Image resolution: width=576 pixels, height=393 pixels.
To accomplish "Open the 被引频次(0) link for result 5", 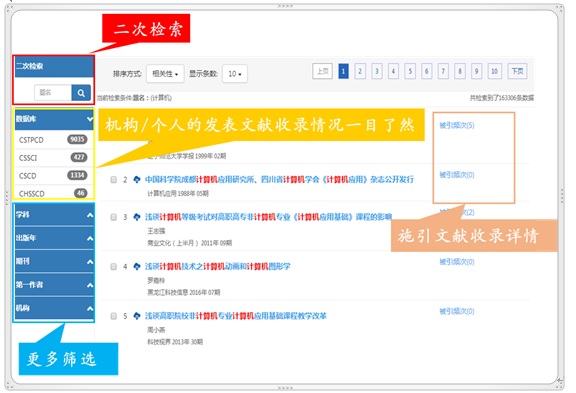I will point(457,311).
